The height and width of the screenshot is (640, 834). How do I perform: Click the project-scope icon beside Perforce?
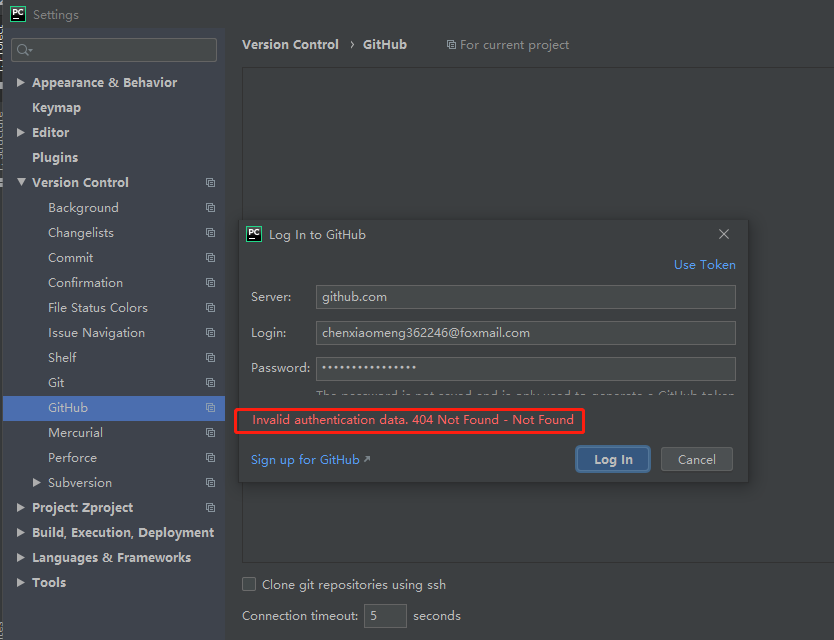click(211, 458)
